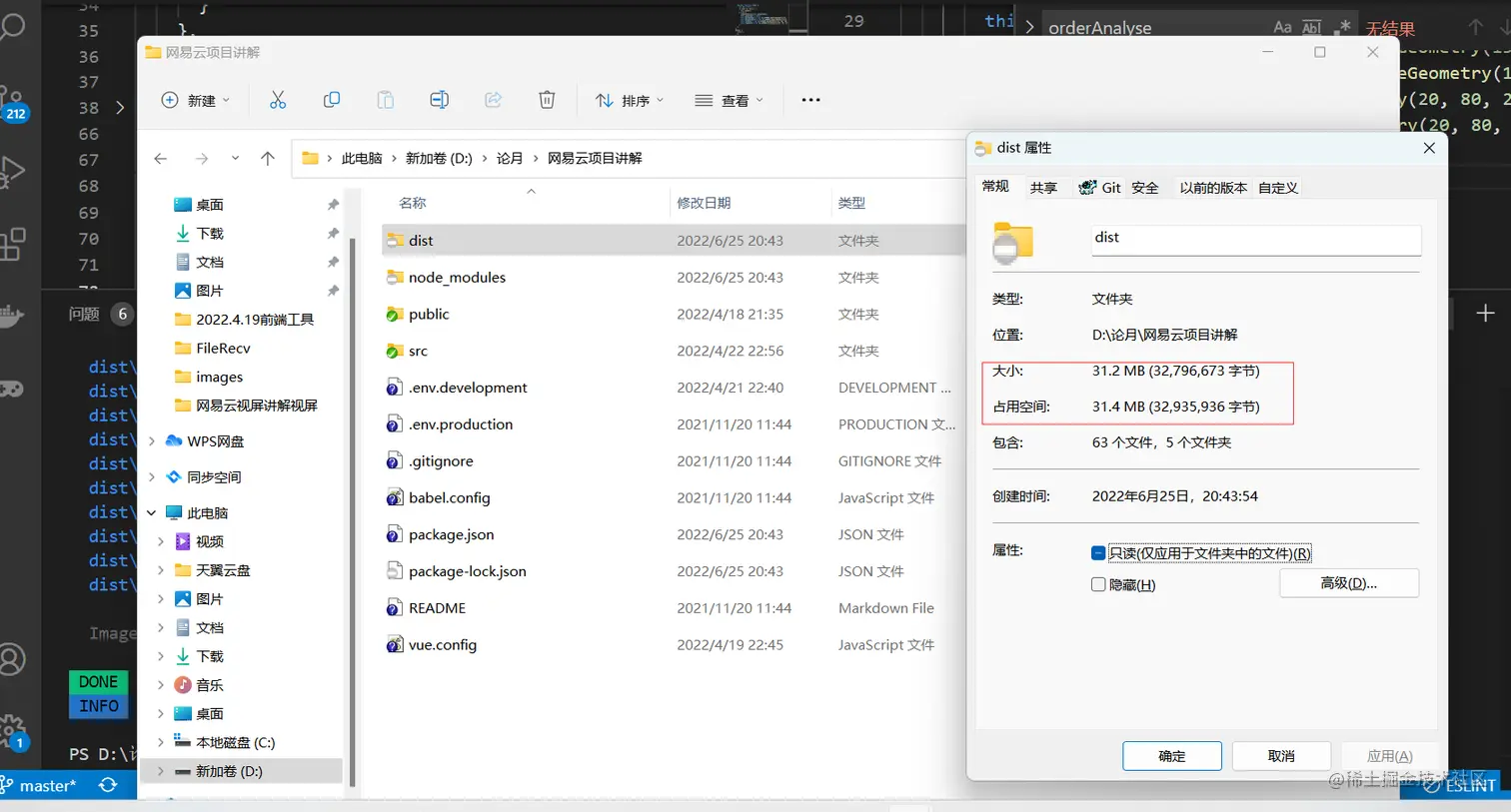This screenshot has height=812, width=1511.
Task: Collapse the 此电脑 tree node arrow
Action: (152, 512)
